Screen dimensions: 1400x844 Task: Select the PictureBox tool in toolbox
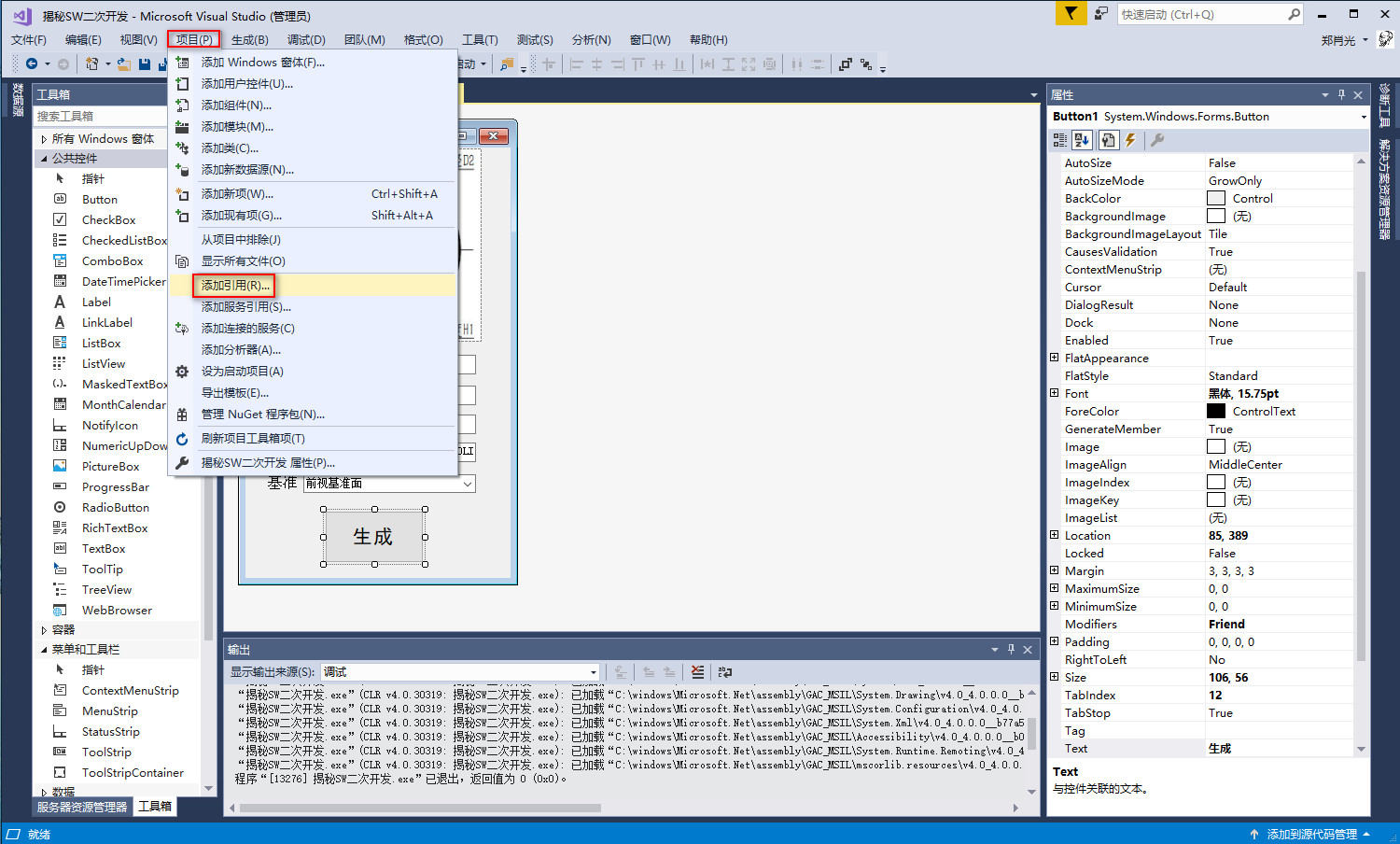tap(110, 467)
